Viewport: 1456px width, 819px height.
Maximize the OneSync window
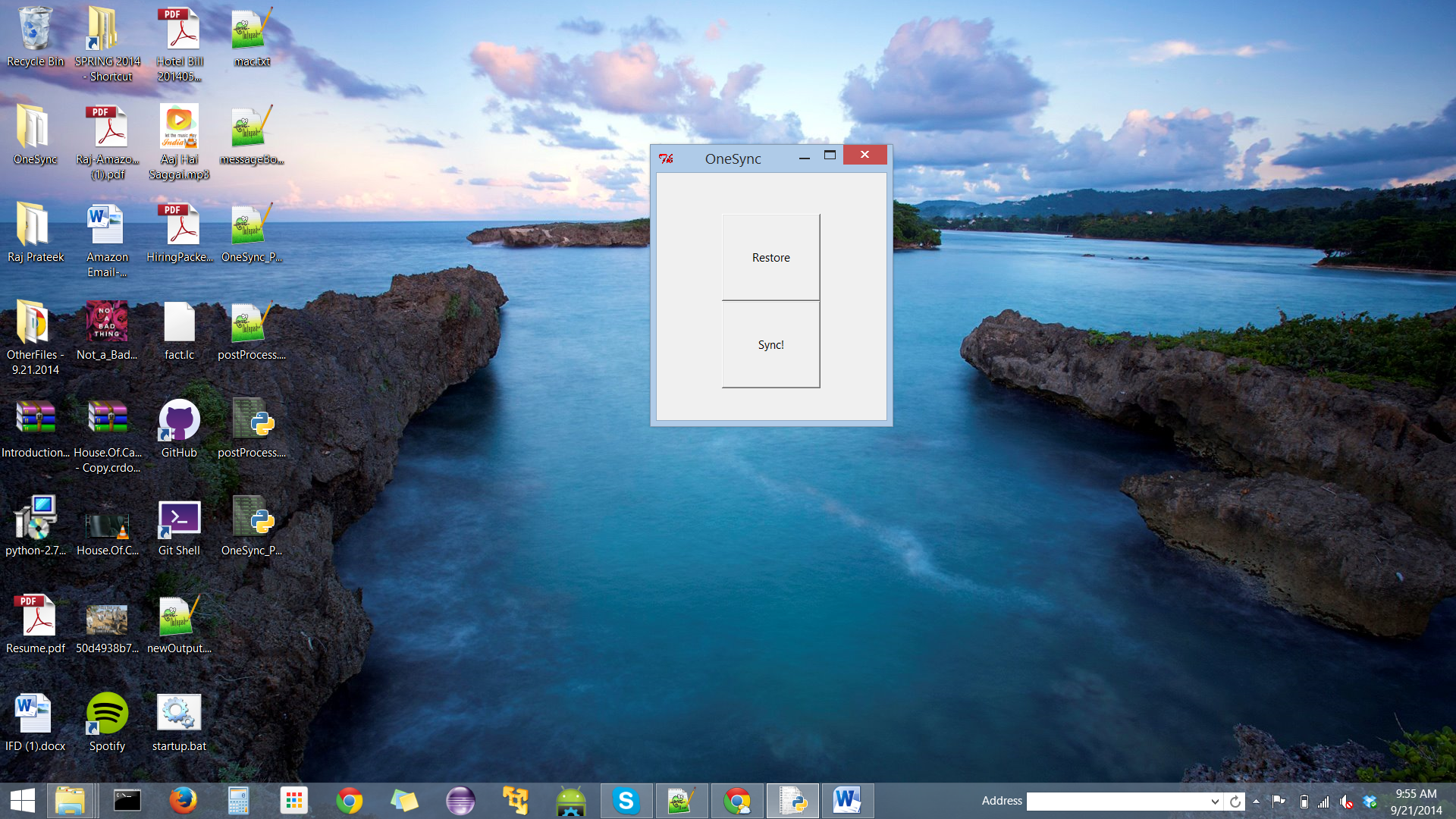click(x=830, y=155)
